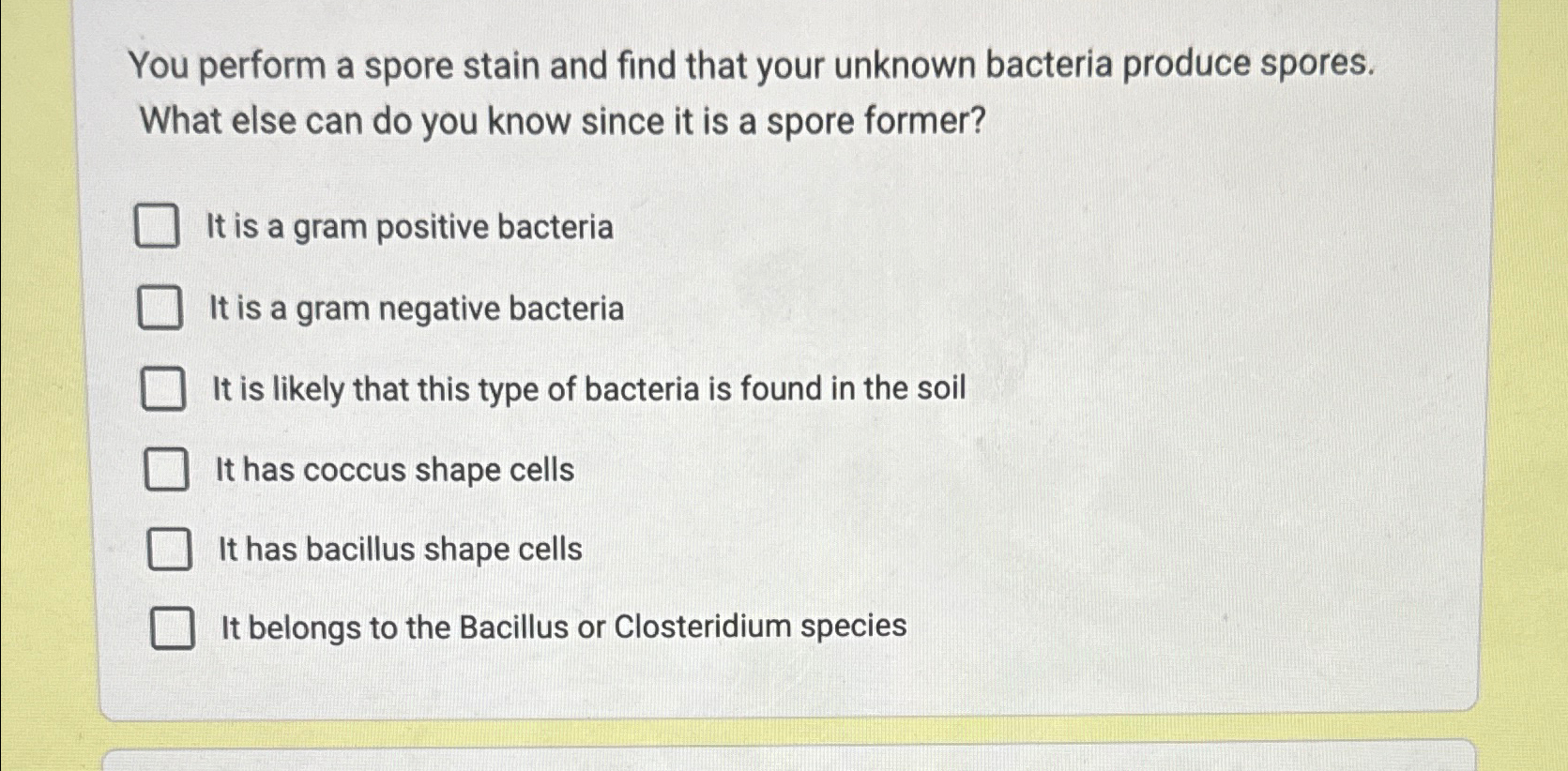Check 'It belongs to the Bacillus or Closteridium species'
The image size is (1568, 771).
(x=175, y=629)
